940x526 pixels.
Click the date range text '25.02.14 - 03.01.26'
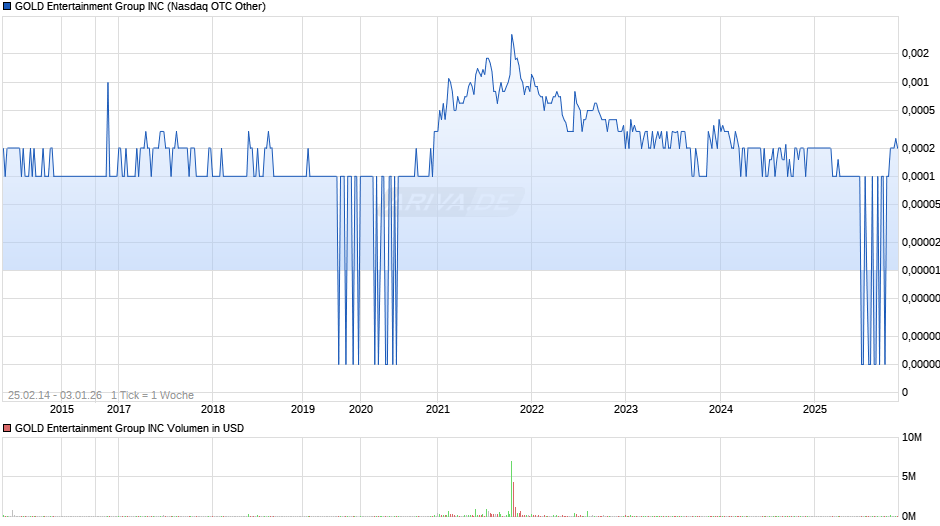pyautogui.click(x=55, y=395)
